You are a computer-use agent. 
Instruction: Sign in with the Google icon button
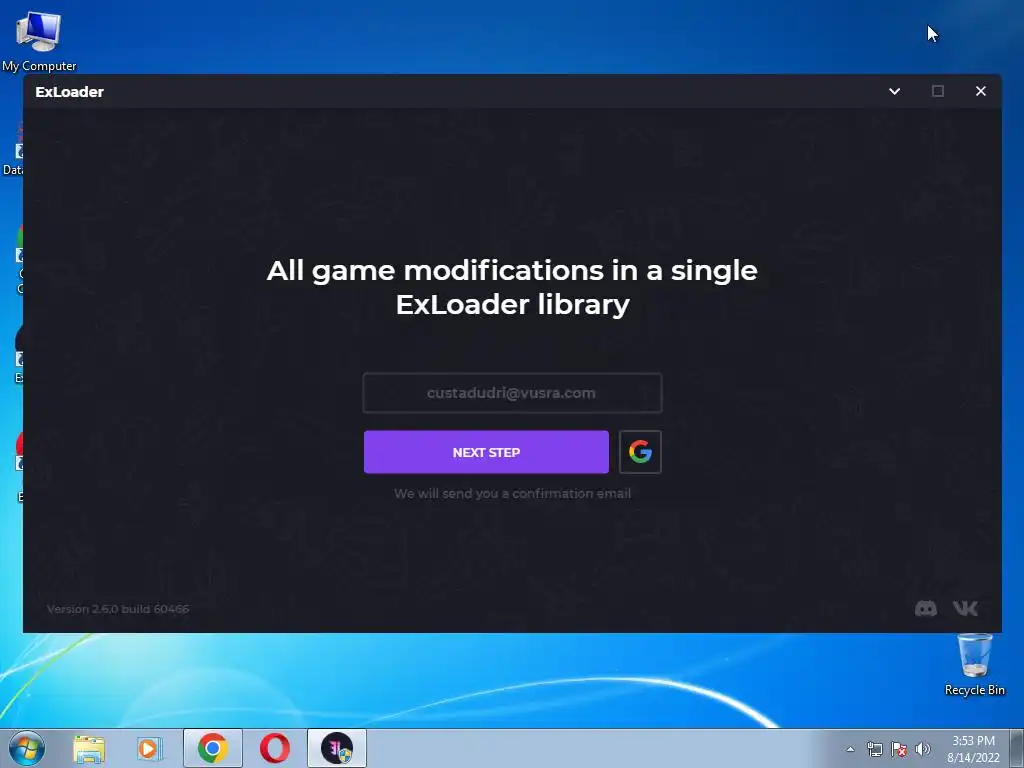[640, 452]
